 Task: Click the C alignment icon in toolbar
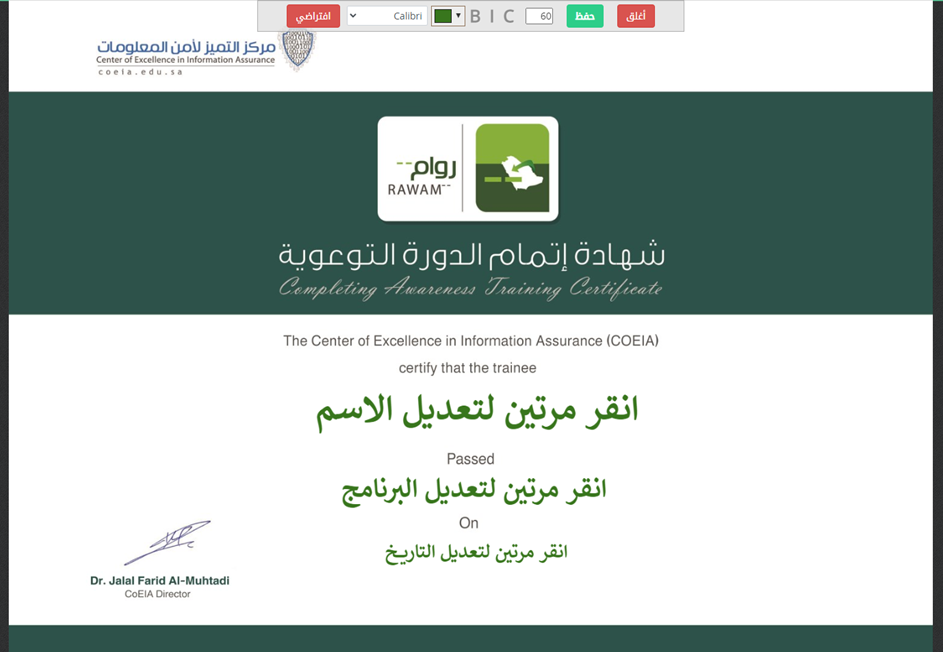[x=509, y=16]
